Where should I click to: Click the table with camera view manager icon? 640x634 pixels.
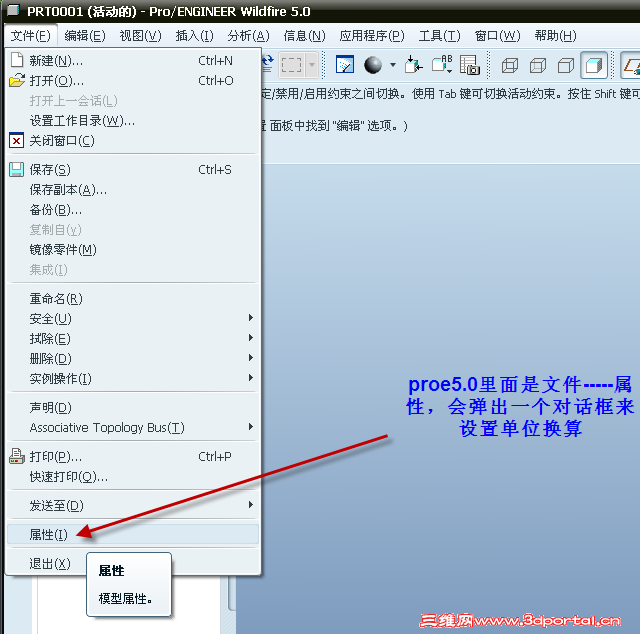coord(469,65)
